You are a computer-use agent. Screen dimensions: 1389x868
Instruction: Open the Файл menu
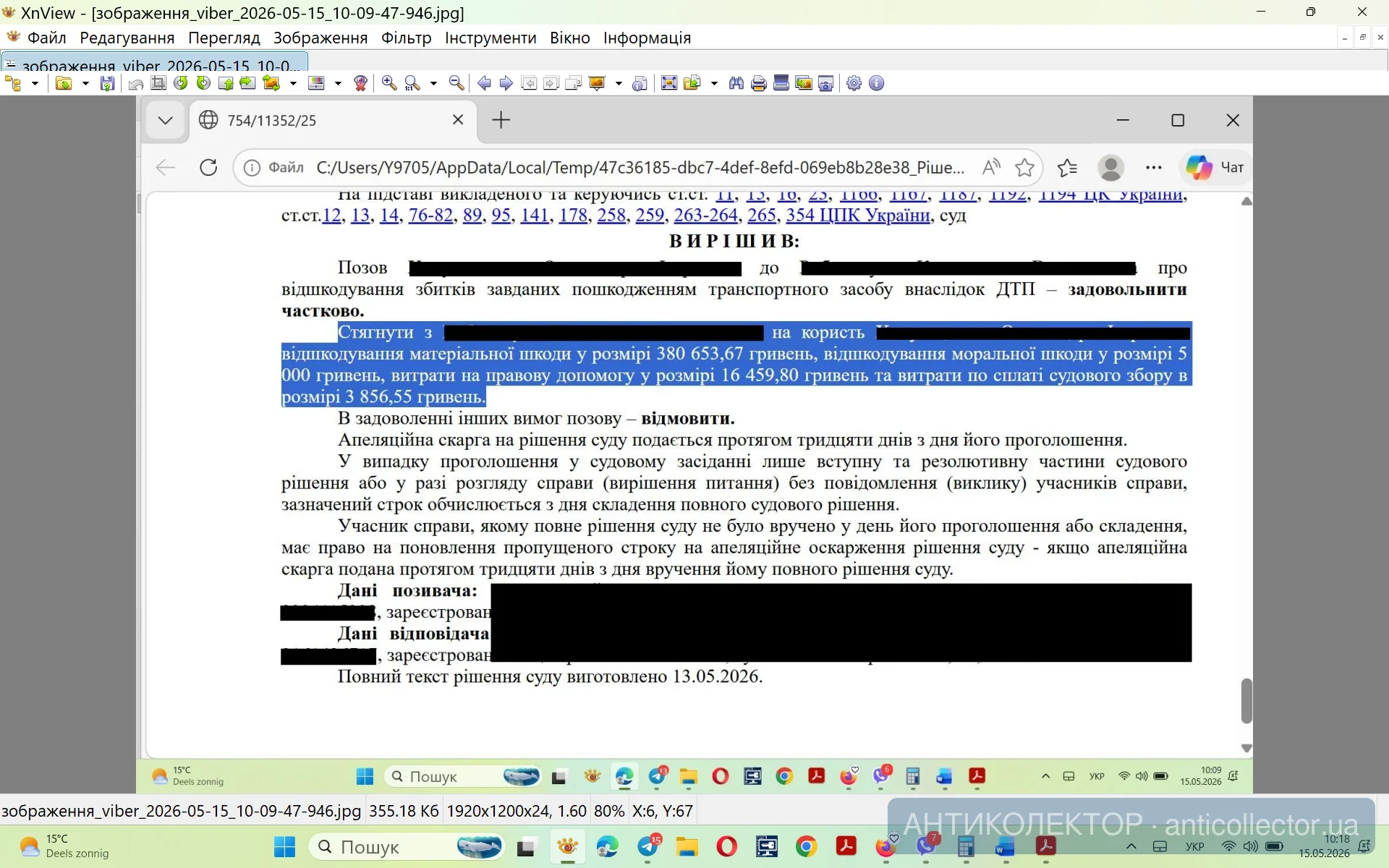[x=46, y=38]
